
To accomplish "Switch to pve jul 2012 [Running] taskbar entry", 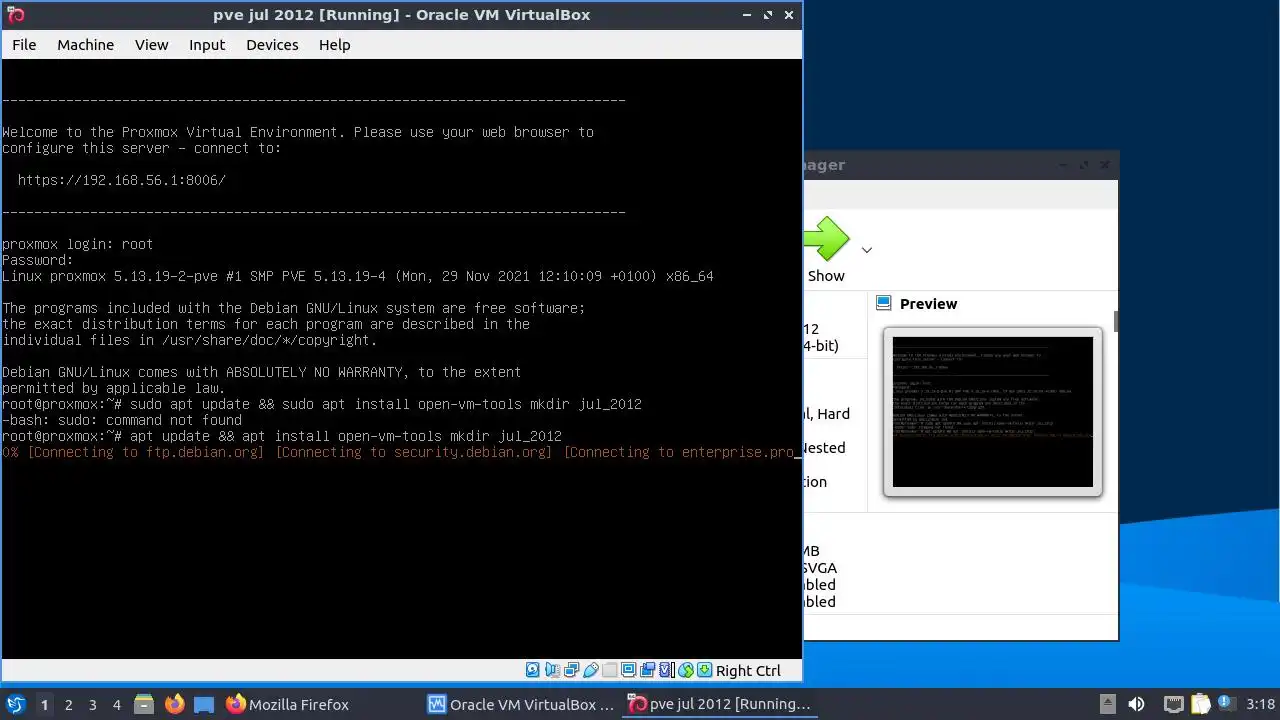I will pyautogui.click(x=719, y=704).
